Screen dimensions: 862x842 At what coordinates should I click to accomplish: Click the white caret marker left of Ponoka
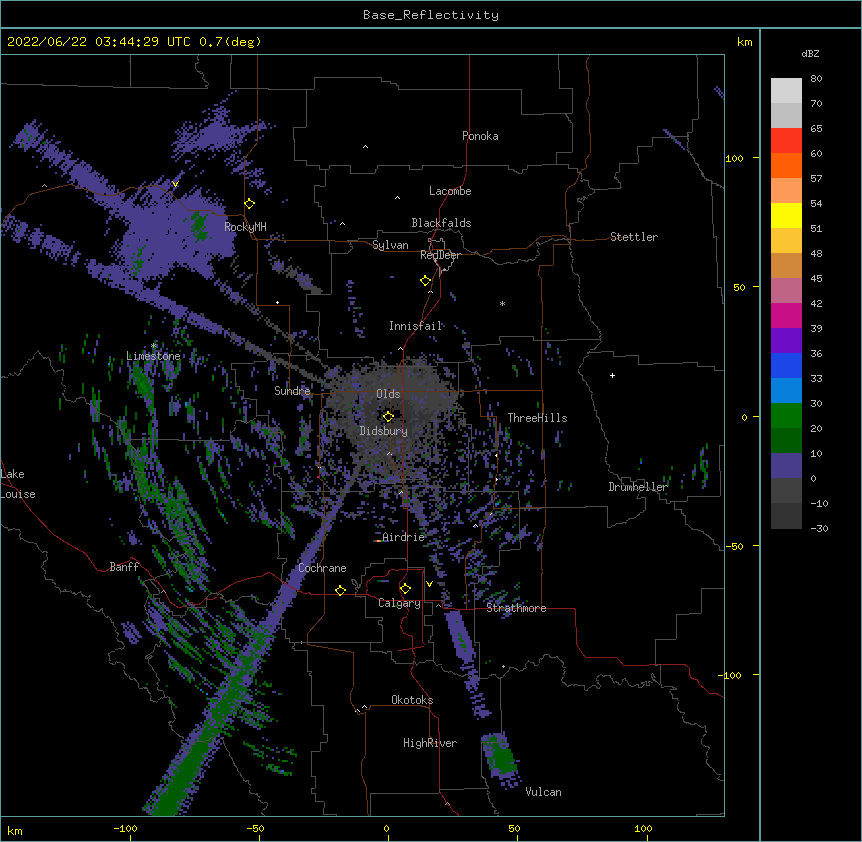366,147
